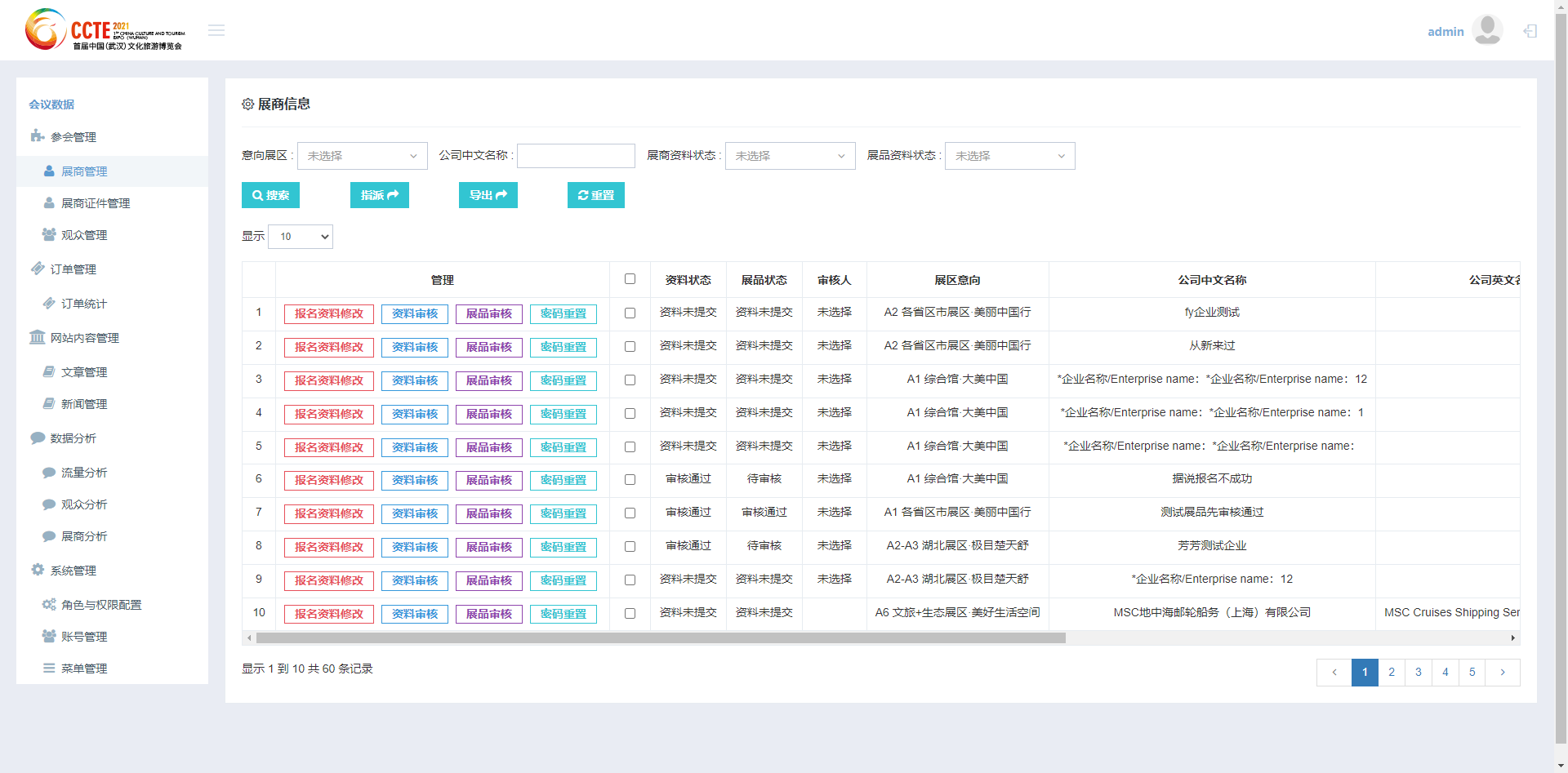
Task: Click 展品审核 in row 6
Action: 489,481
